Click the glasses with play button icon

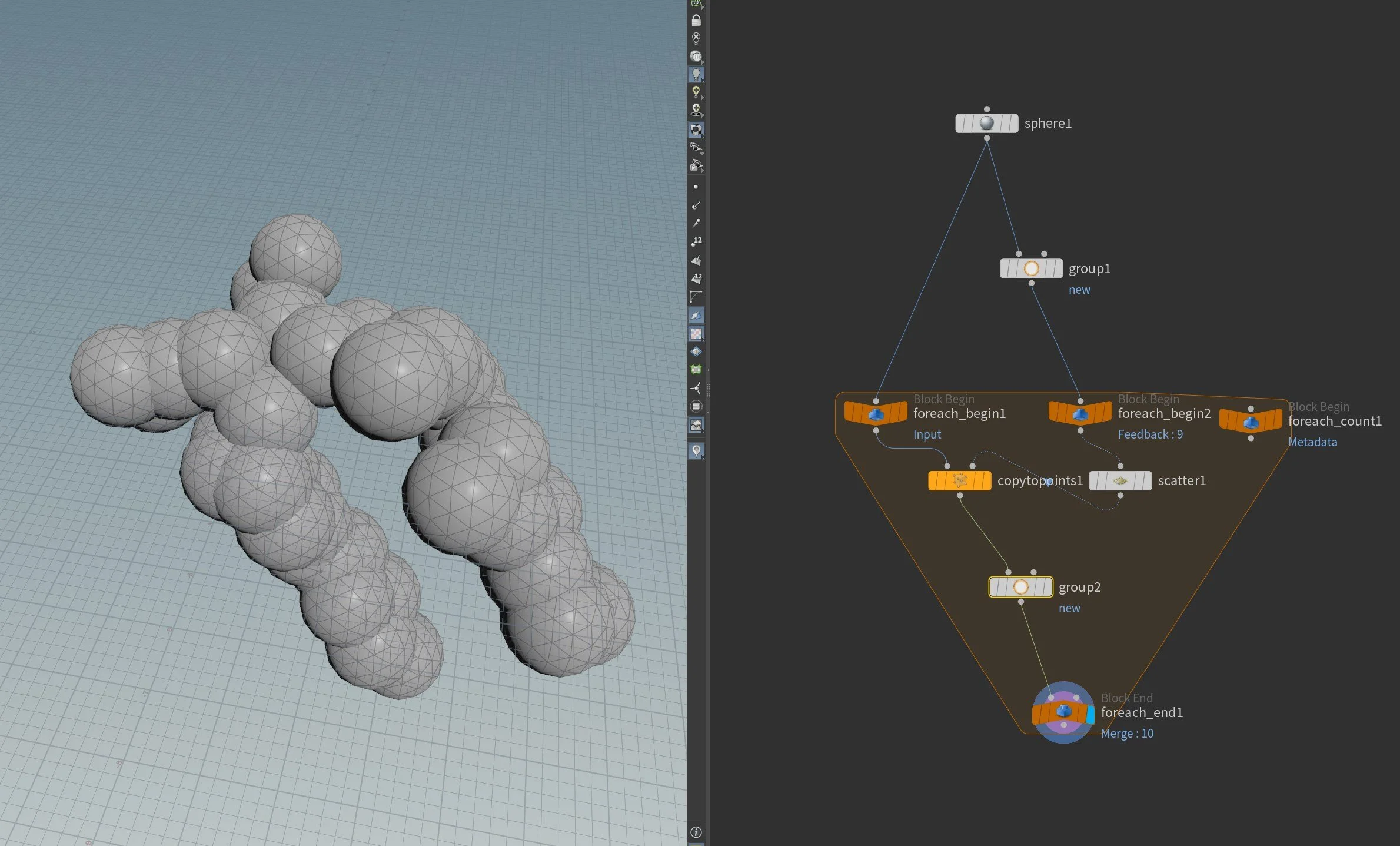(x=696, y=165)
